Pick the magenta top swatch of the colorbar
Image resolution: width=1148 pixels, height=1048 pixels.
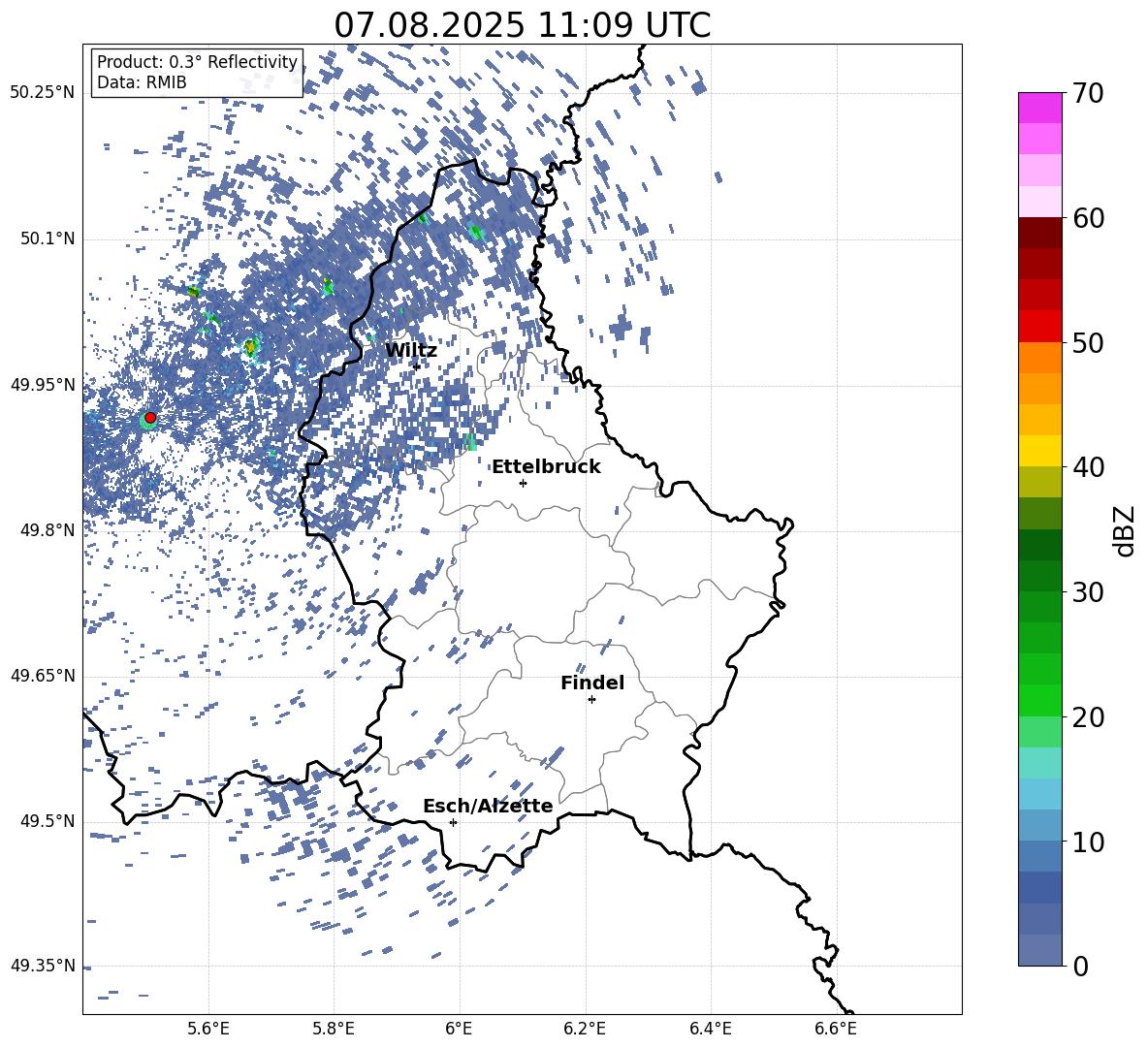coord(1040,108)
